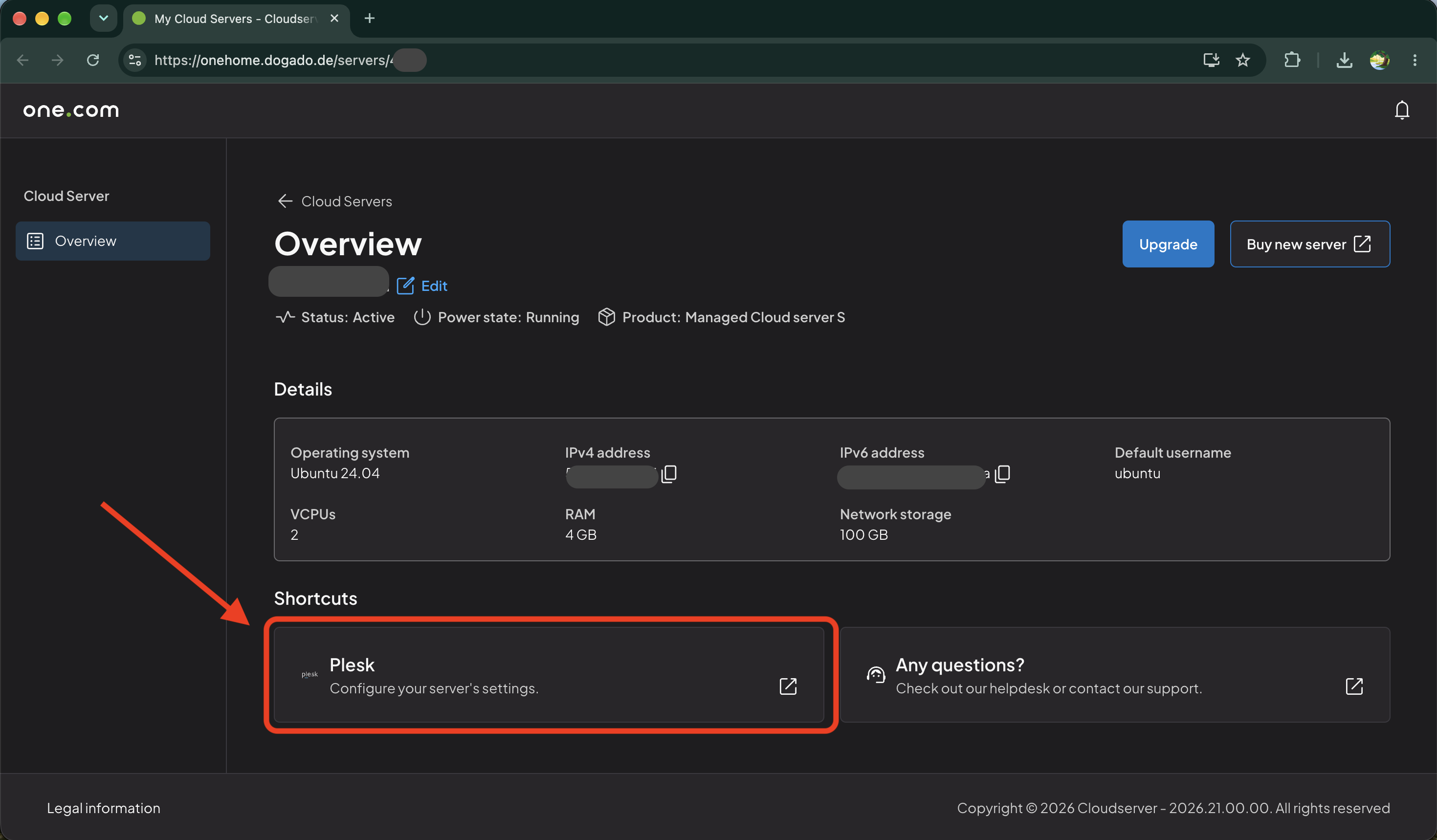Click the Edit pencil icon

click(x=405, y=286)
